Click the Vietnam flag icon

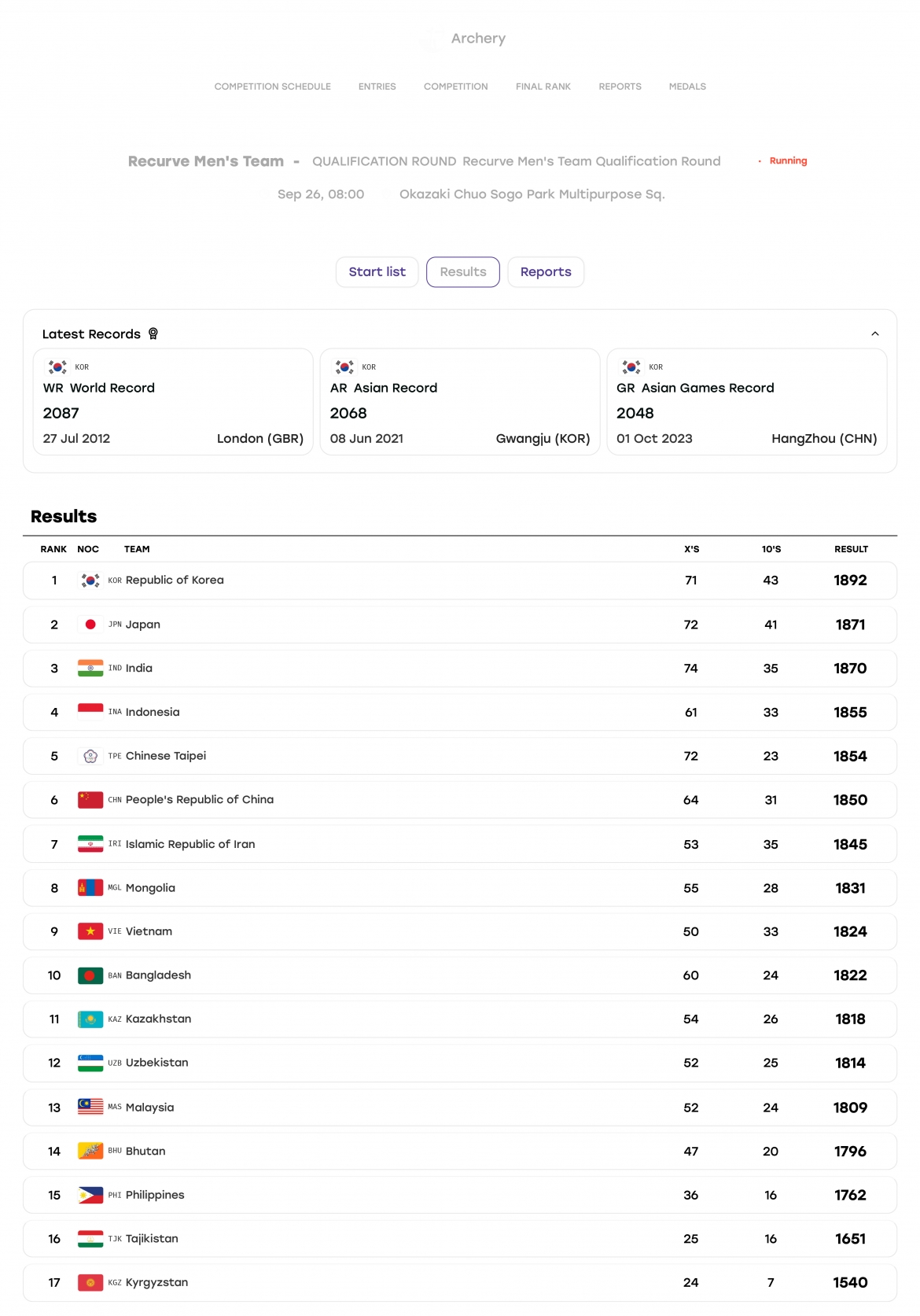pos(90,931)
